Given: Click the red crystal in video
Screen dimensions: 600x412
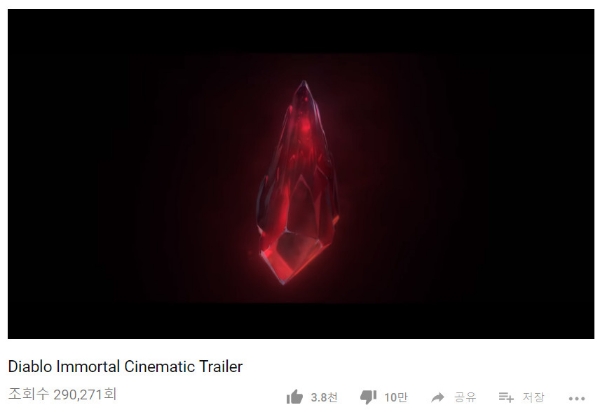Looking at the screenshot, I should coord(297,183).
